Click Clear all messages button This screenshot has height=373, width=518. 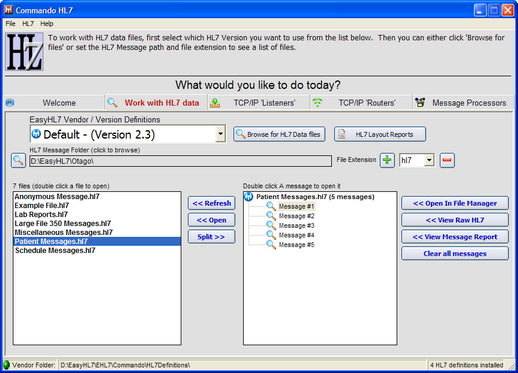click(455, 253)
